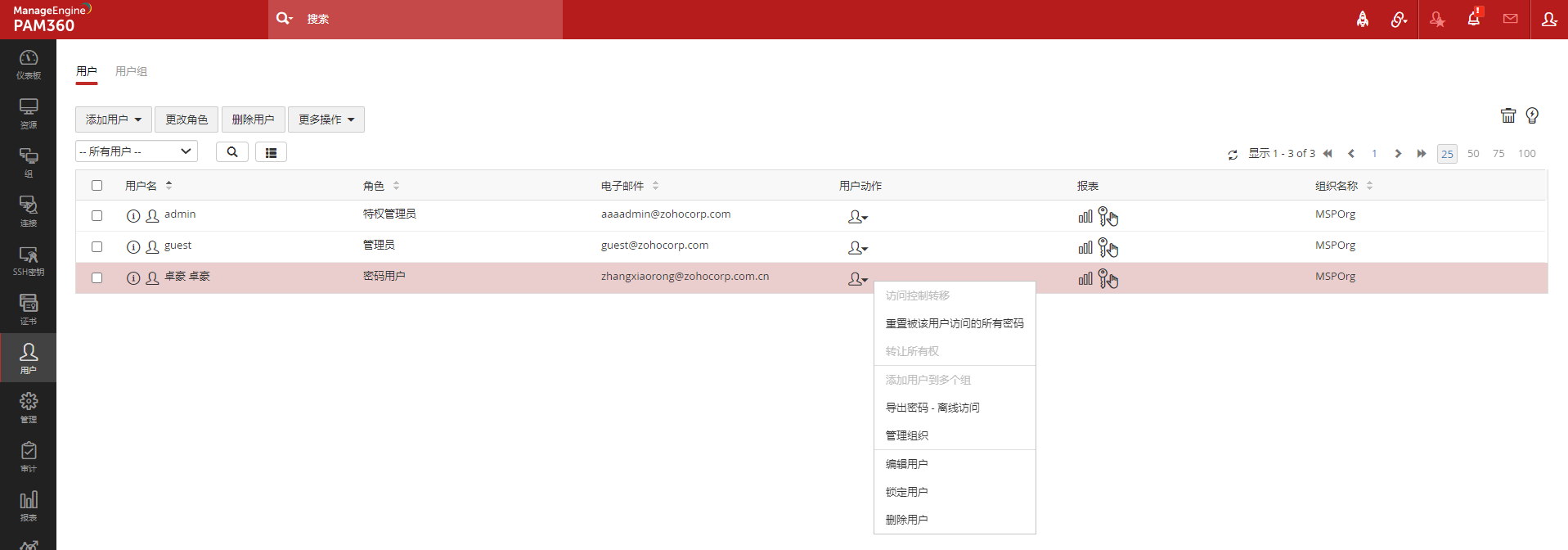This screenshot has height=550, width=1568.
Task: View info icon for admin row
Action: click(133, 216)
